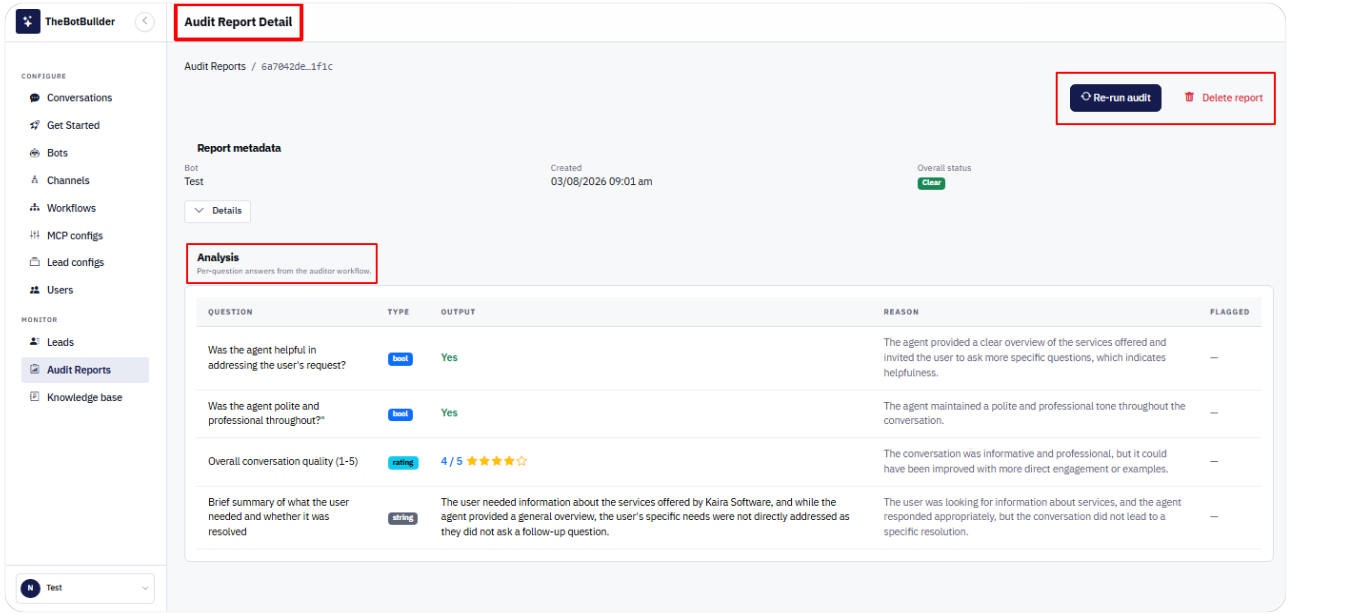Click the Delete report button
This screenshot has height=615, width=1366.
click(x=1223, y=98)
